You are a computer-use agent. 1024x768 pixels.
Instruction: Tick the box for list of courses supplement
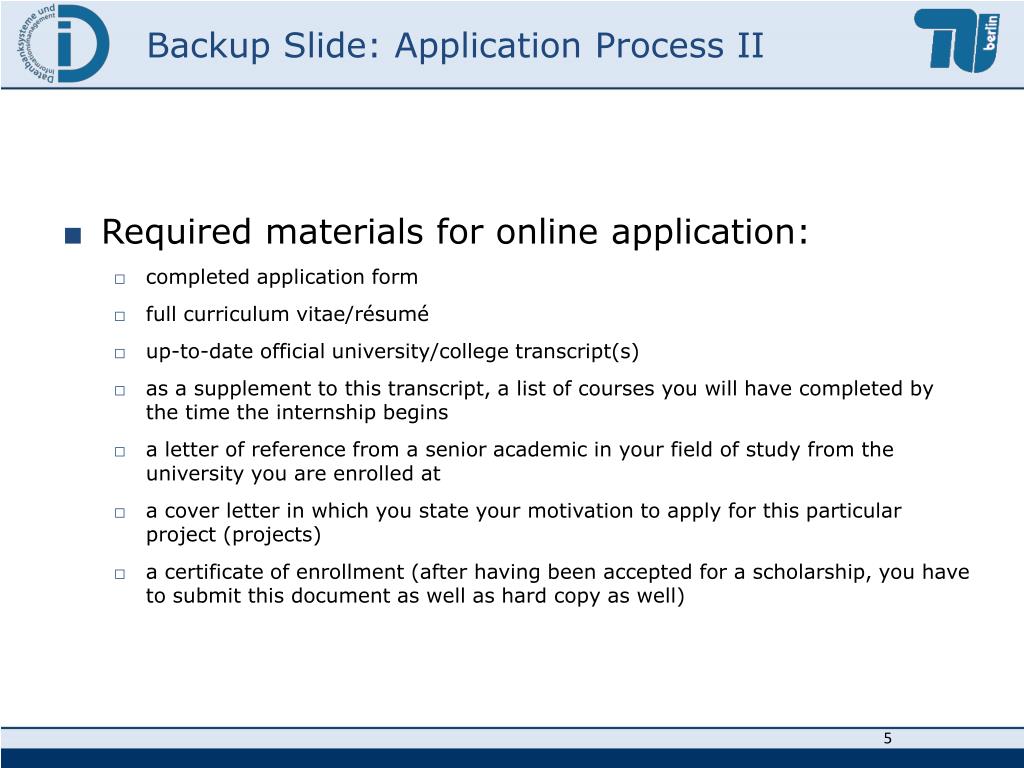click(119, 391)
